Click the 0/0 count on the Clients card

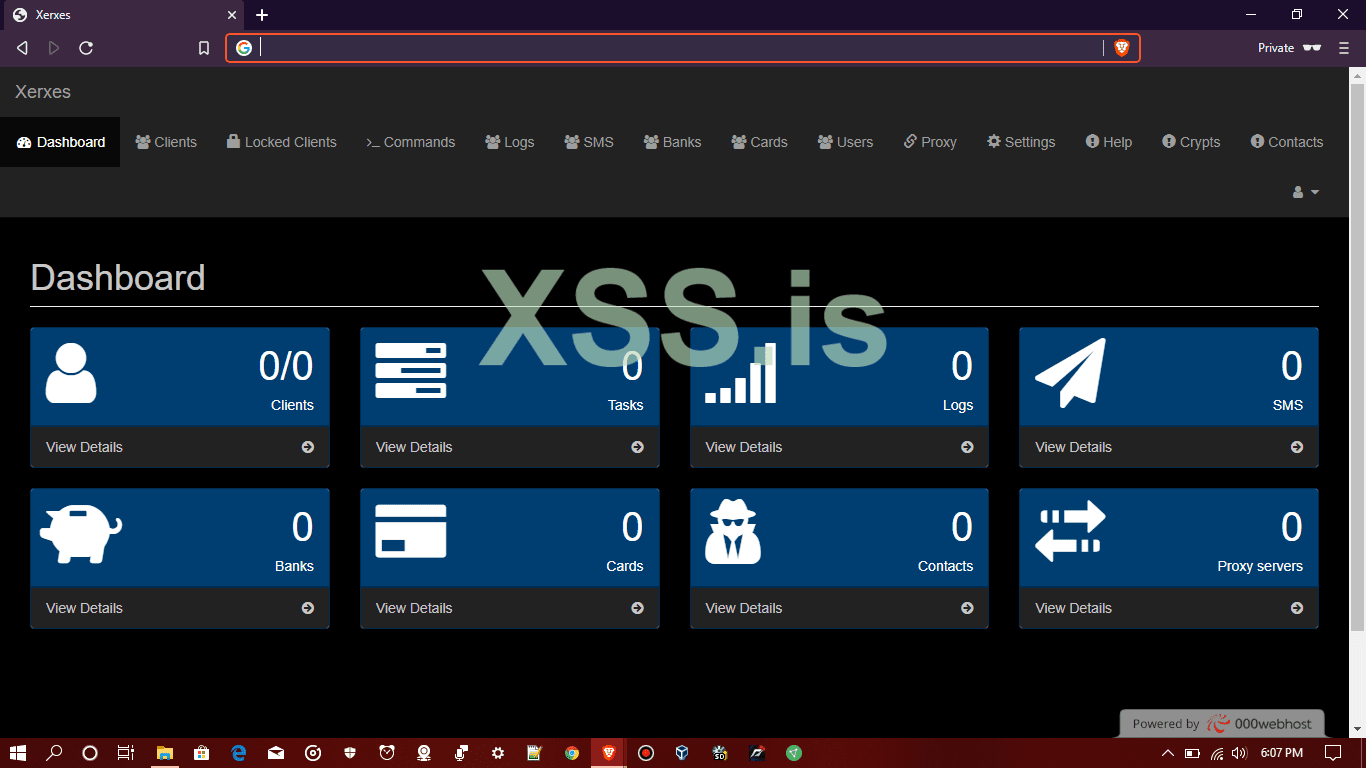point(286,366)
